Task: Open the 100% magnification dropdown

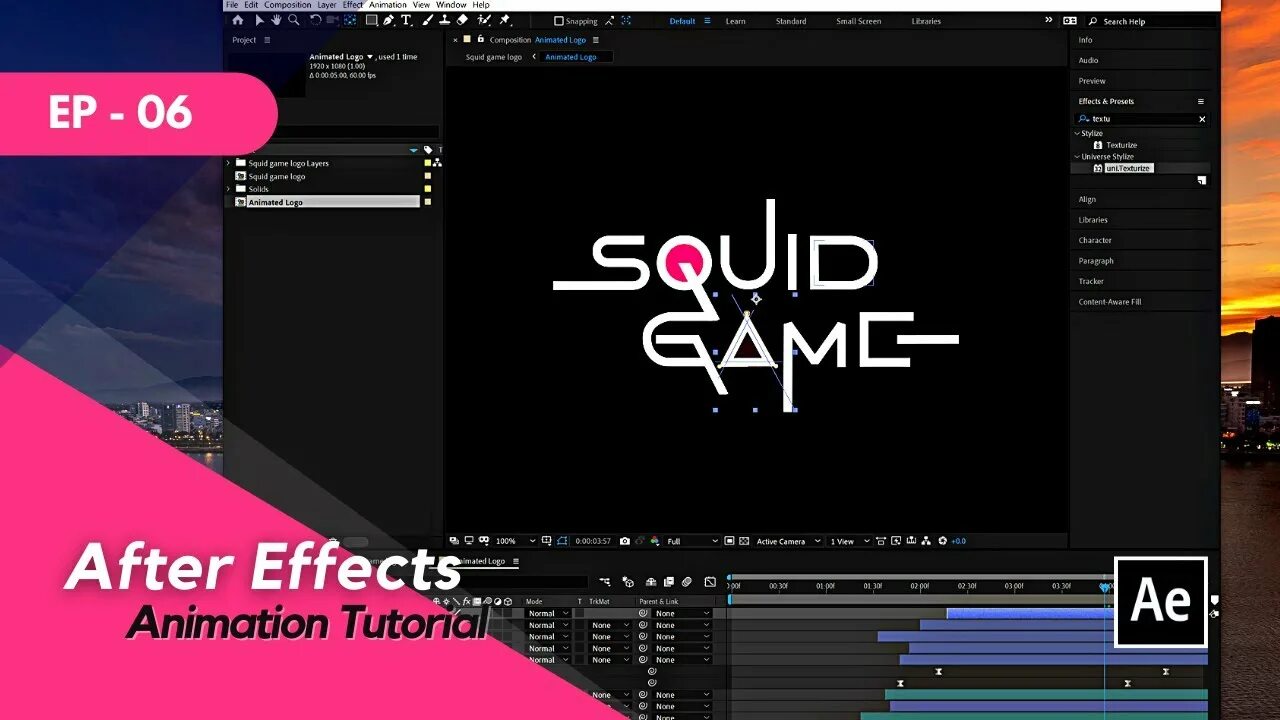Action: [x=516, y=541]
